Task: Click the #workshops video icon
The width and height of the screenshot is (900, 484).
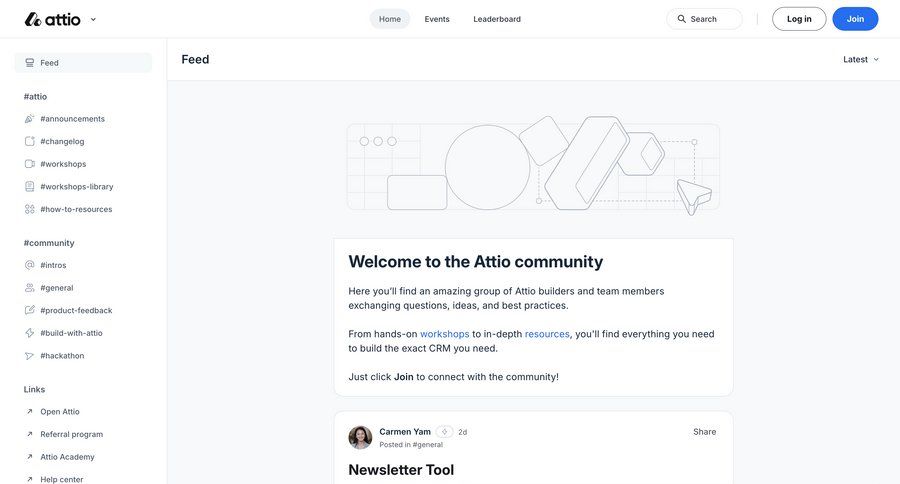Action: pos(30,164)
